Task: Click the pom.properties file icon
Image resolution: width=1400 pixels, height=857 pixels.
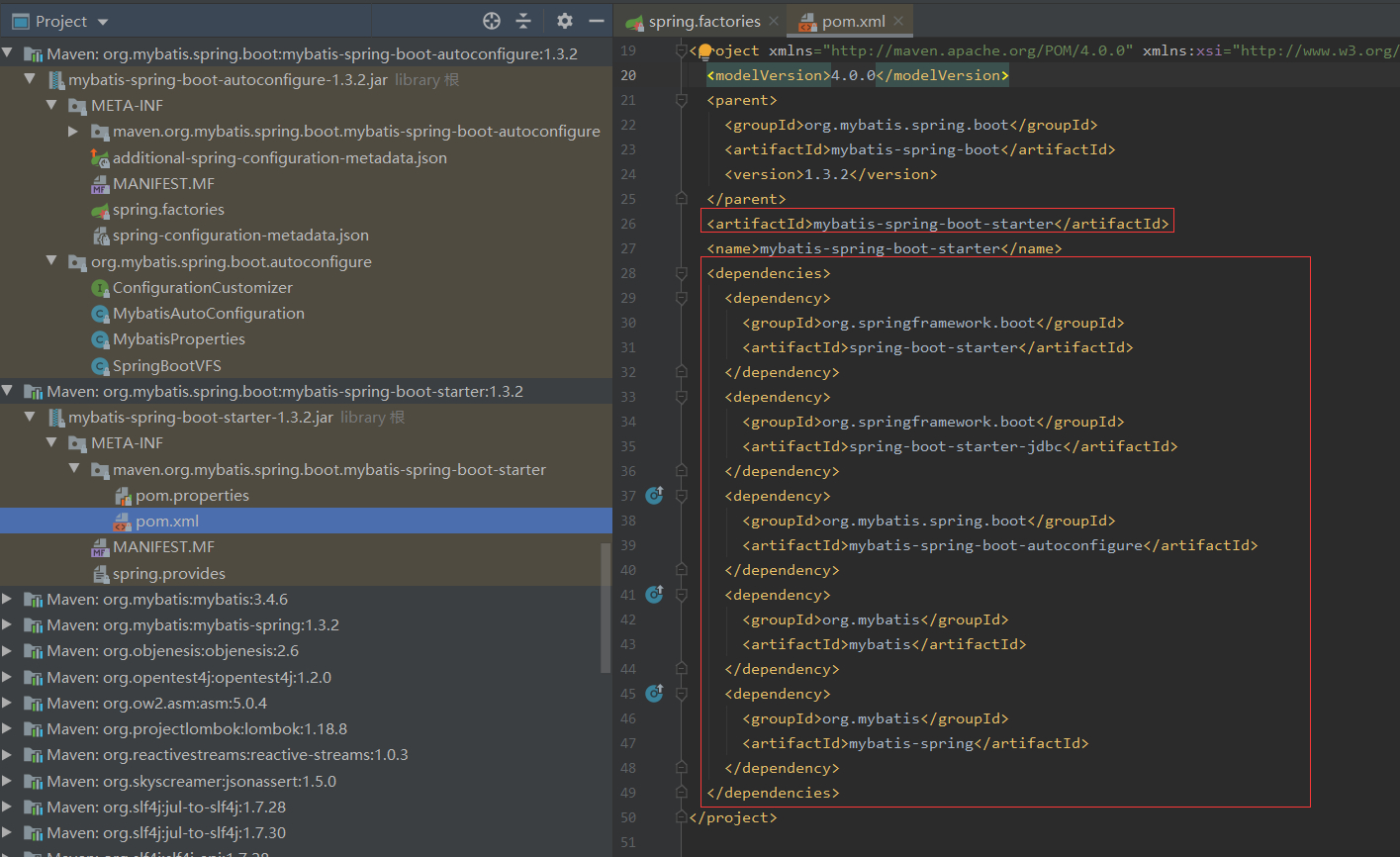Action: click(121, 495)
